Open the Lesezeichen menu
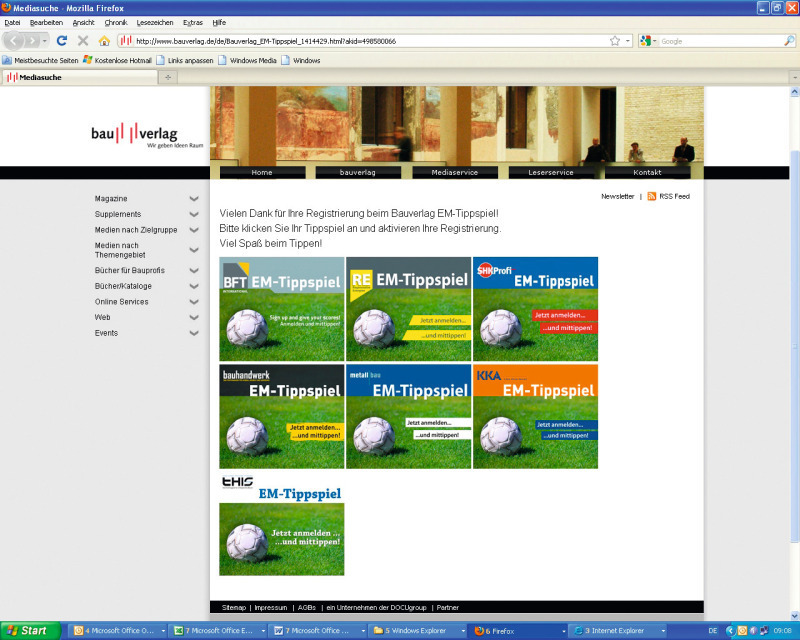 point(155,22)
